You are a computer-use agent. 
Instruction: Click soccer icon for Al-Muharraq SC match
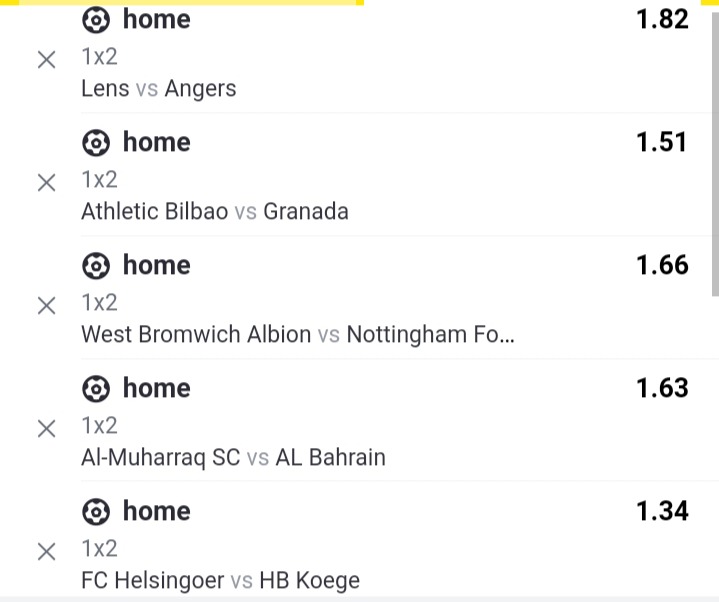click(95, 389)
